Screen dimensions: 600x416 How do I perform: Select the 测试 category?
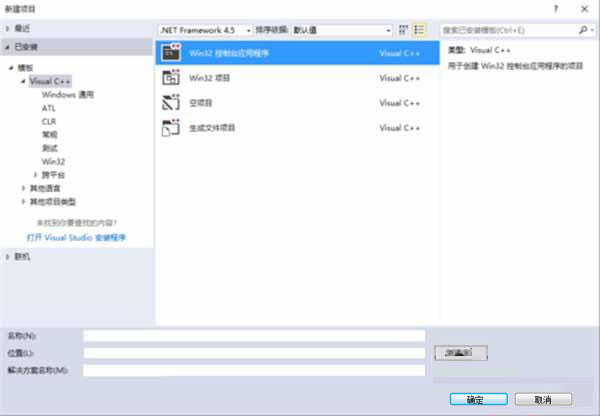click(50, 148)
